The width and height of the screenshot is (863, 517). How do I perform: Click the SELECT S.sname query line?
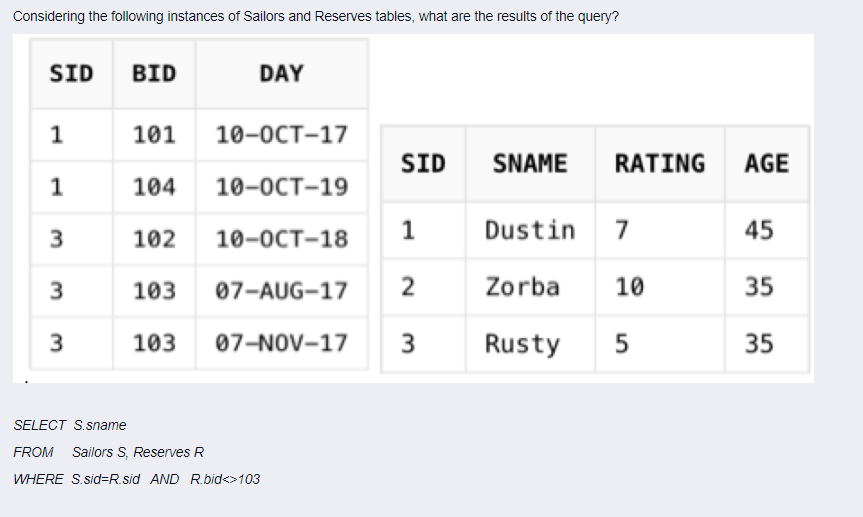(70, 425)
